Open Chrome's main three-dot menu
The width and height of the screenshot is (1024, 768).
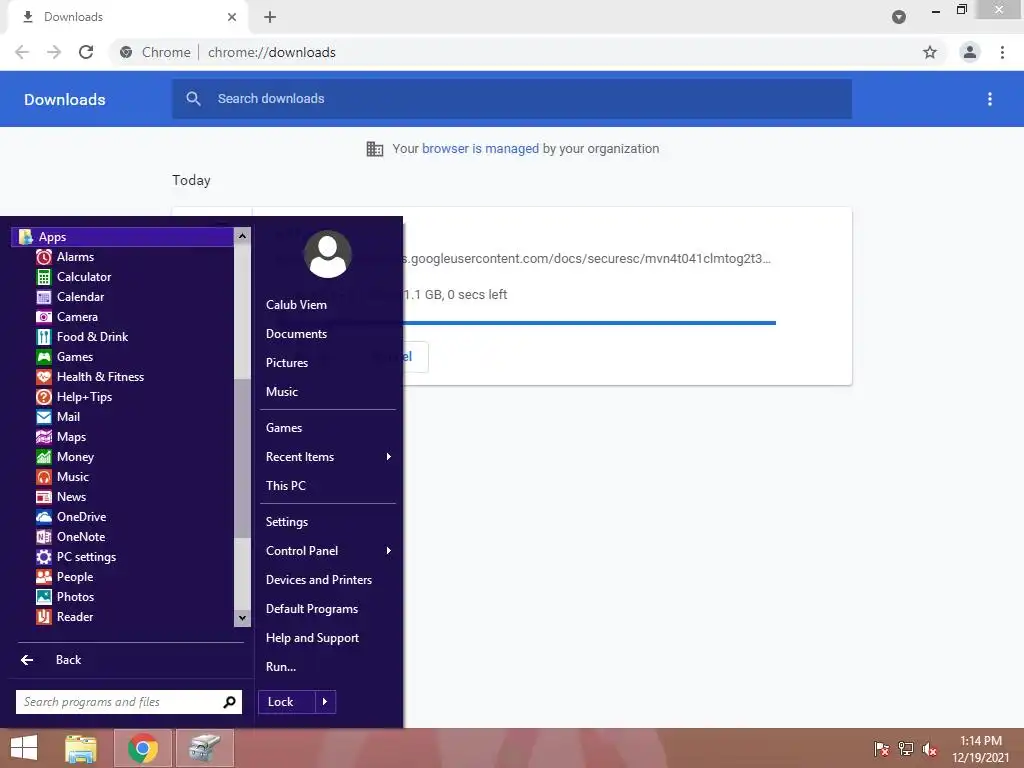[x=1002, y=52]
